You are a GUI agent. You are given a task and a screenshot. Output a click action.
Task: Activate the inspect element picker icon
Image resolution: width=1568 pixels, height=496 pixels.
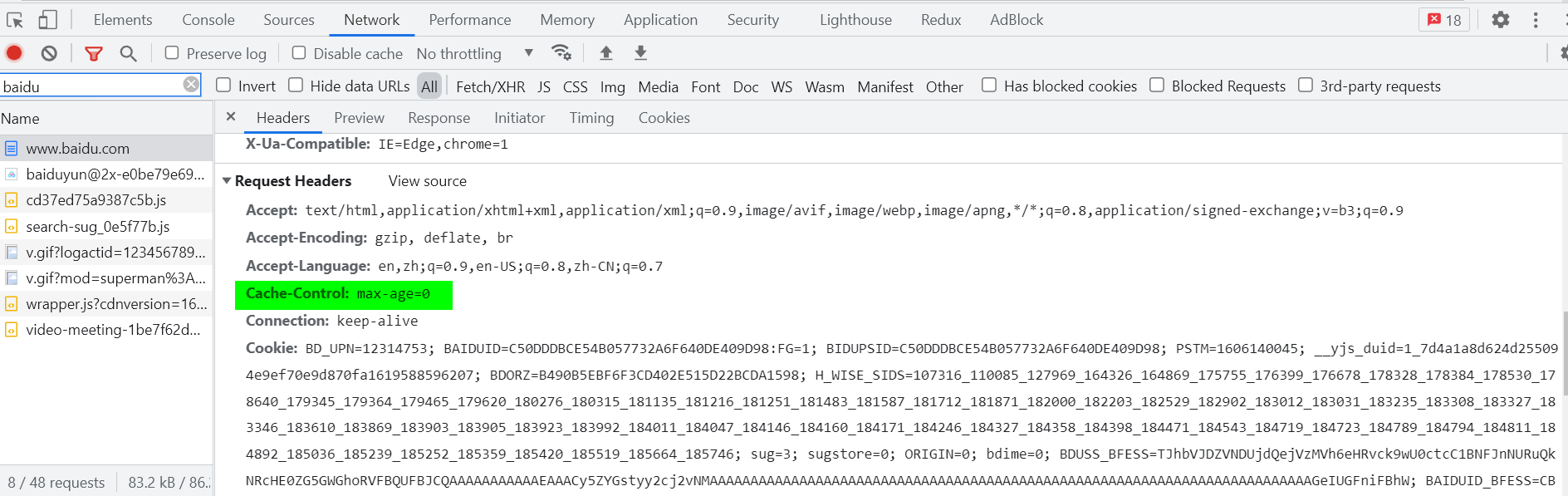pos(15,20)
